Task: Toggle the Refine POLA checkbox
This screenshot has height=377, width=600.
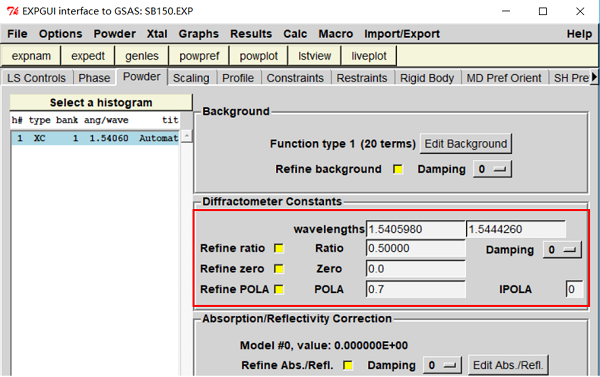Action: [x=279, y=289]
